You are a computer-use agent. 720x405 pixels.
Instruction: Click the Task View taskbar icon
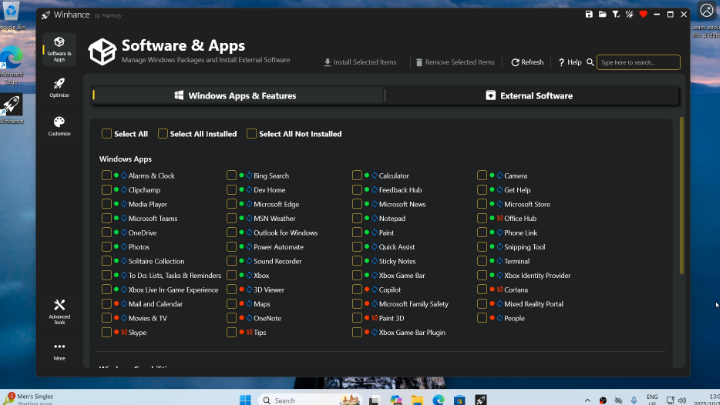click(x=374, y=400)
